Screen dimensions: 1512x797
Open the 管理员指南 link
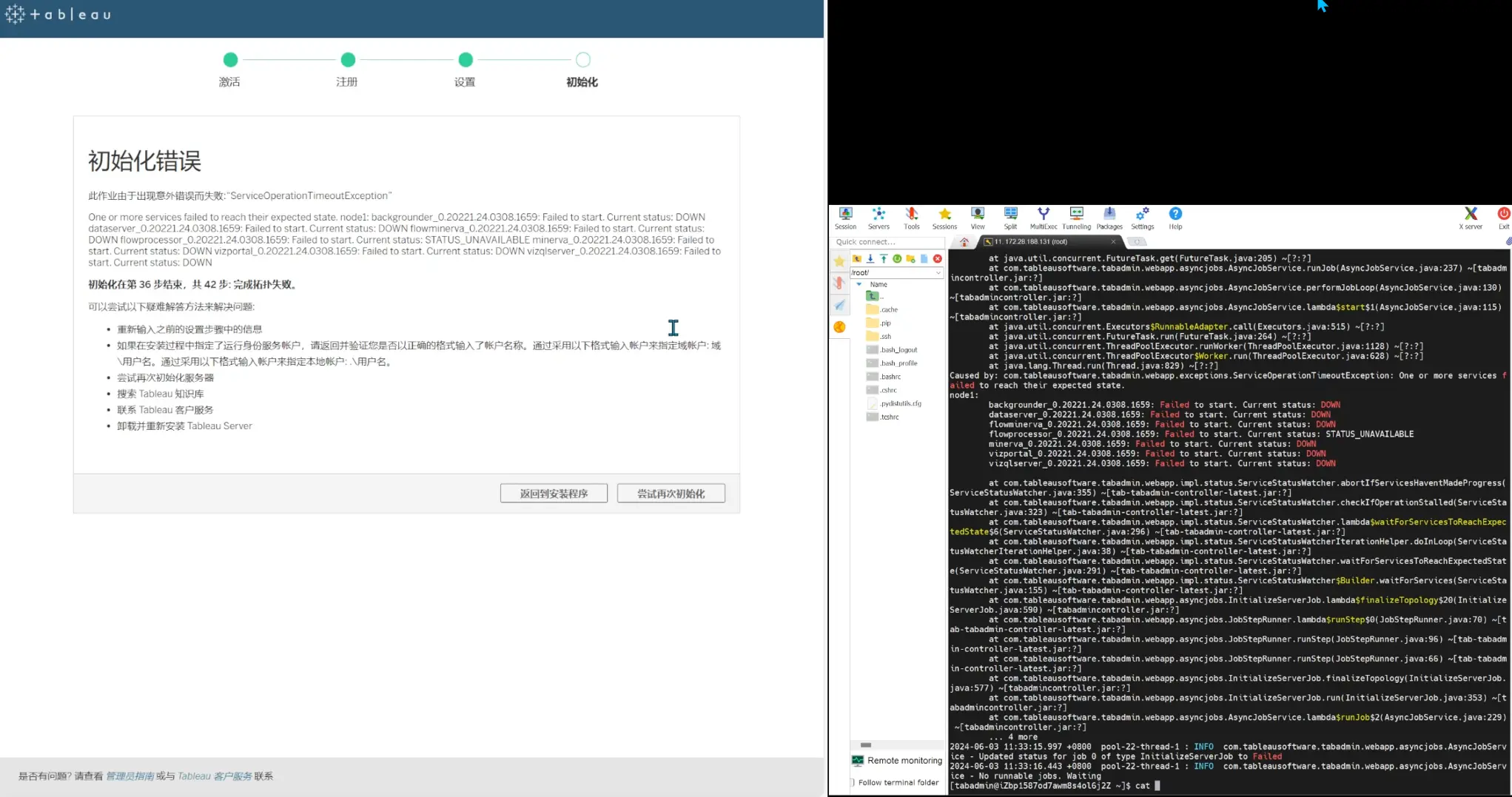[x=130, y=776]
